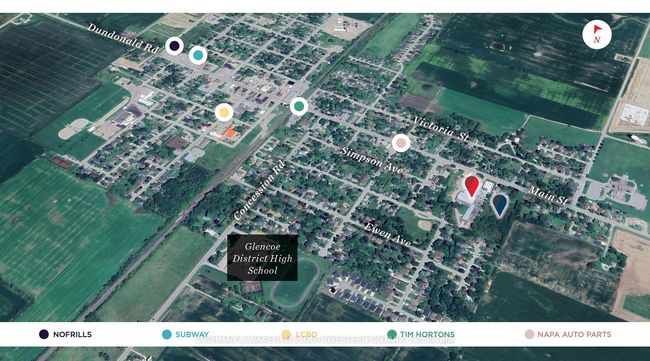Select the green Tim Hortons map marker
The height and width of the screenshot is (361, 650).
click(299, 107)
